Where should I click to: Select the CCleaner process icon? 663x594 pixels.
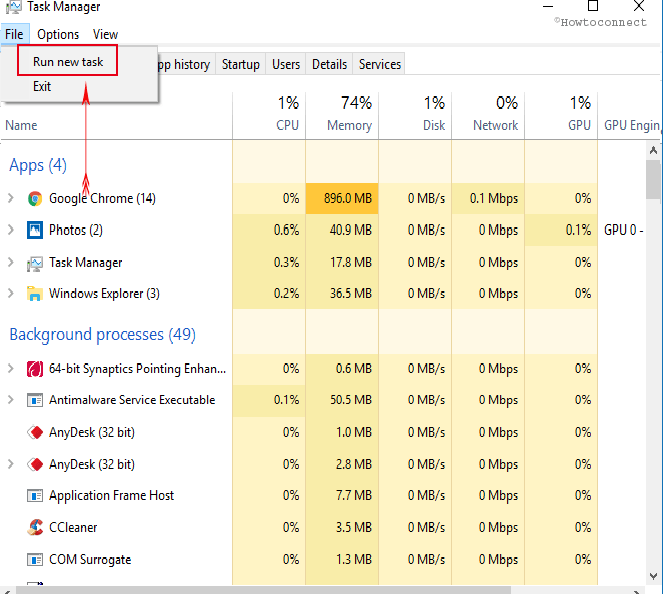coord(35,527)
